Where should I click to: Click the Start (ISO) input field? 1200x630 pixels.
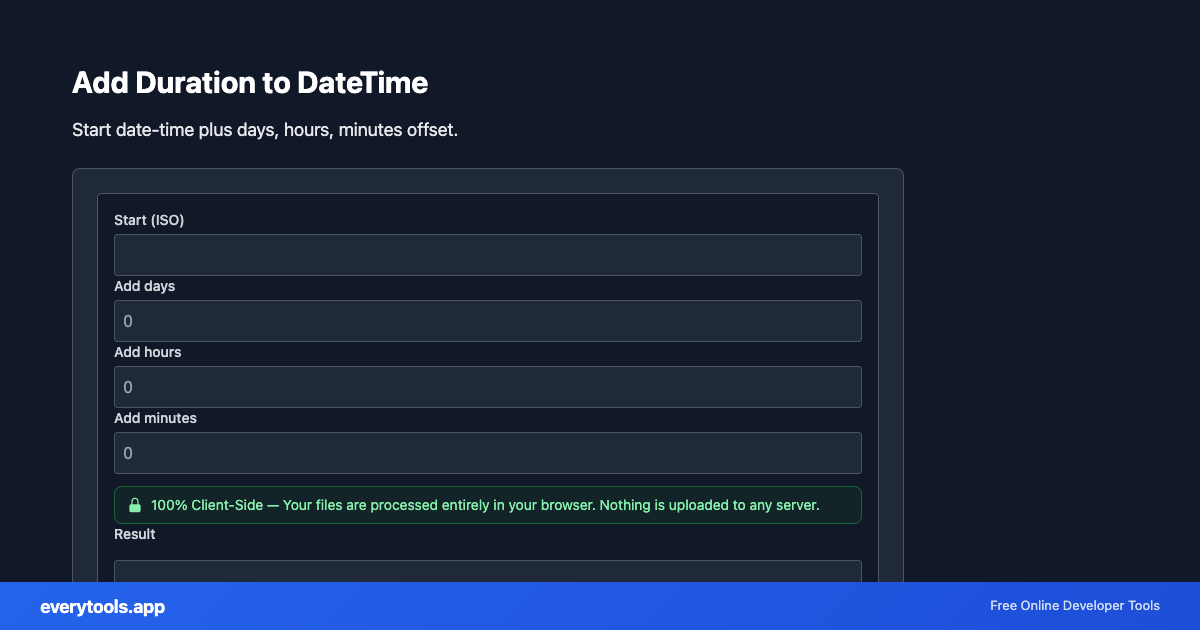click(487, 254)
